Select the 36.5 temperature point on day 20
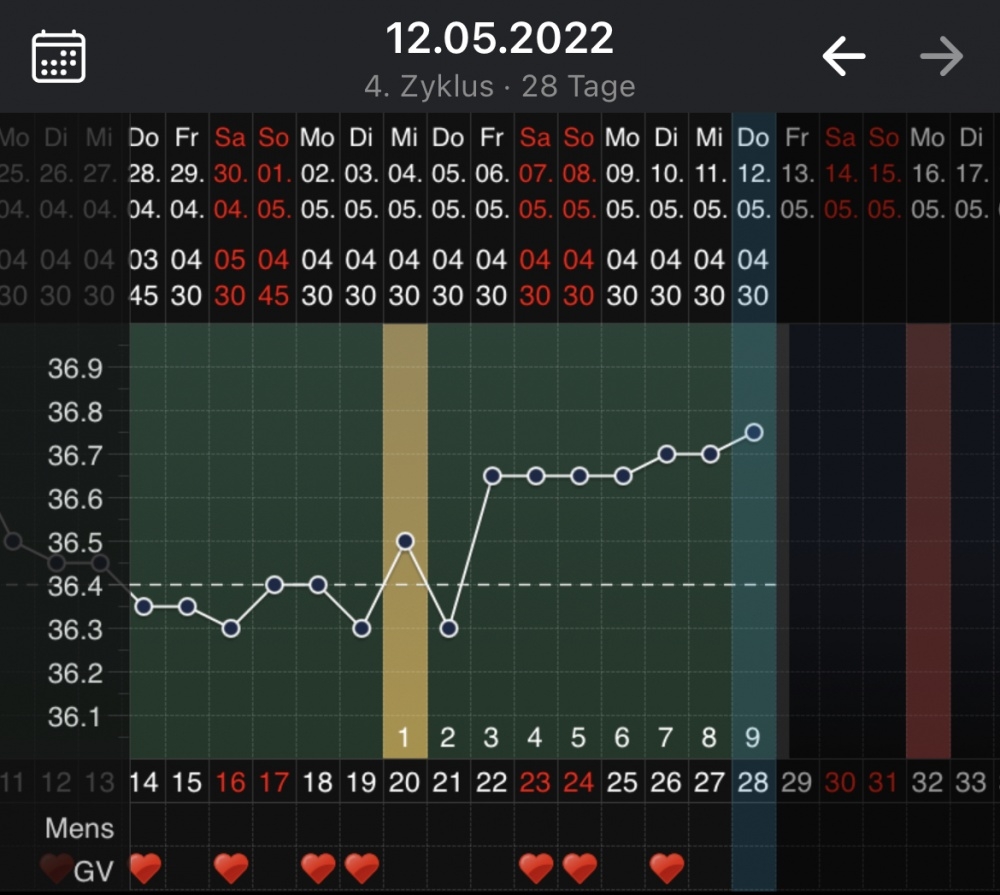This screenshot has height=895, width=1000. point(405,541)
